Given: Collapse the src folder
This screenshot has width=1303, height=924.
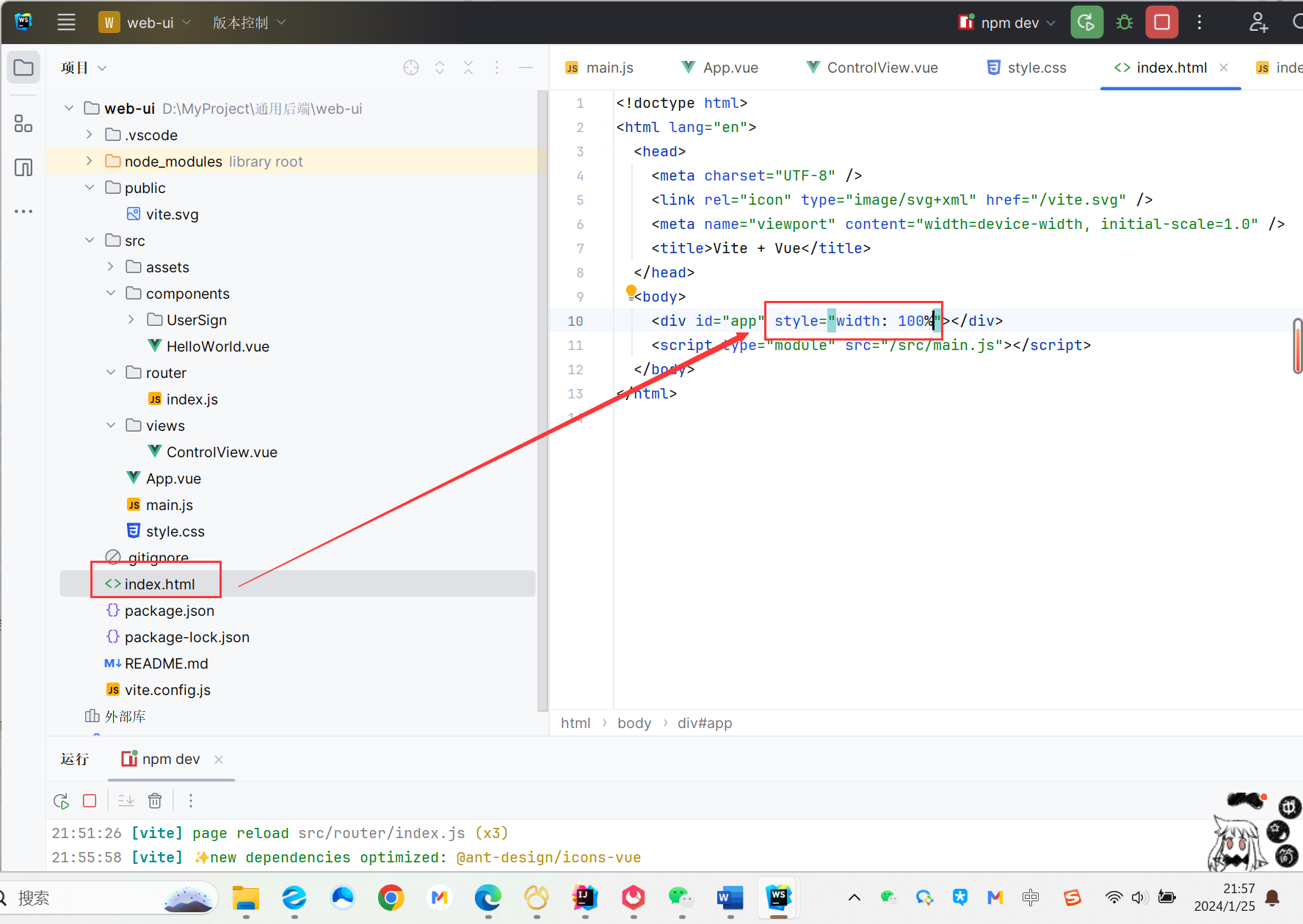Looking at the screenshot, I should (90, 240).
